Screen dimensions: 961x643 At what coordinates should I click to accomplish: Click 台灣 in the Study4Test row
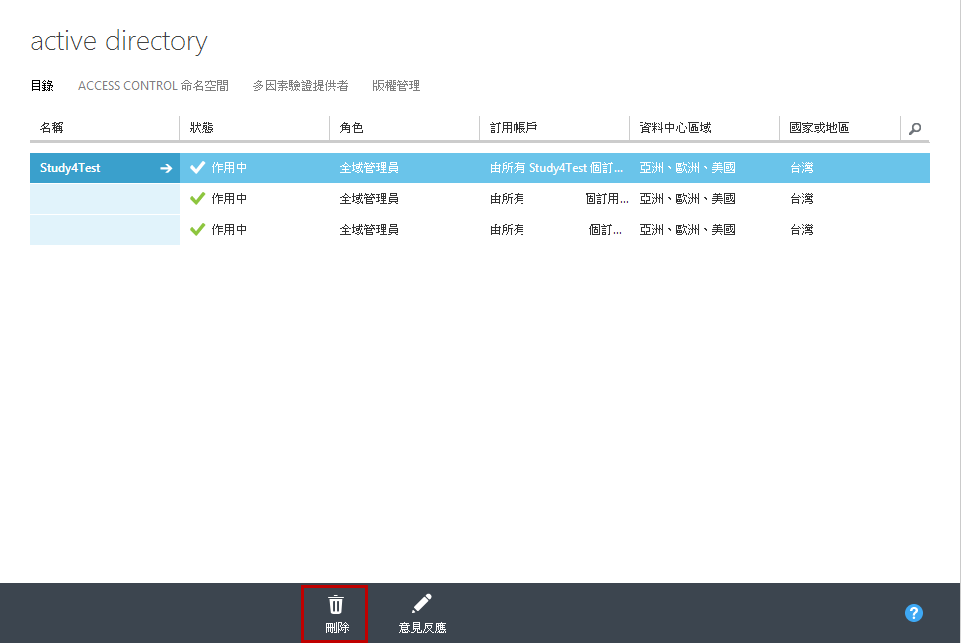(x=801, y=168)
